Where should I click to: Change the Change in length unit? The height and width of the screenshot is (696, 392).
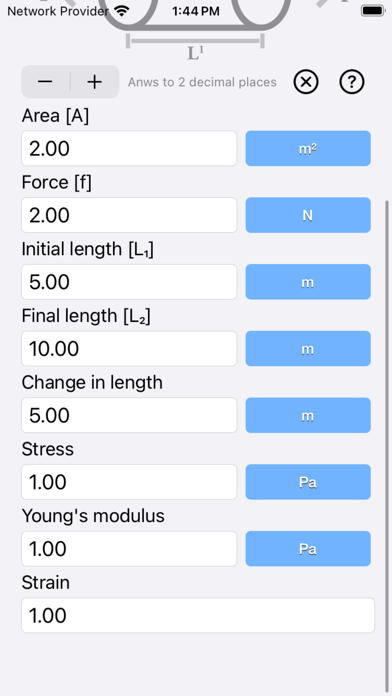coord(308,415)
